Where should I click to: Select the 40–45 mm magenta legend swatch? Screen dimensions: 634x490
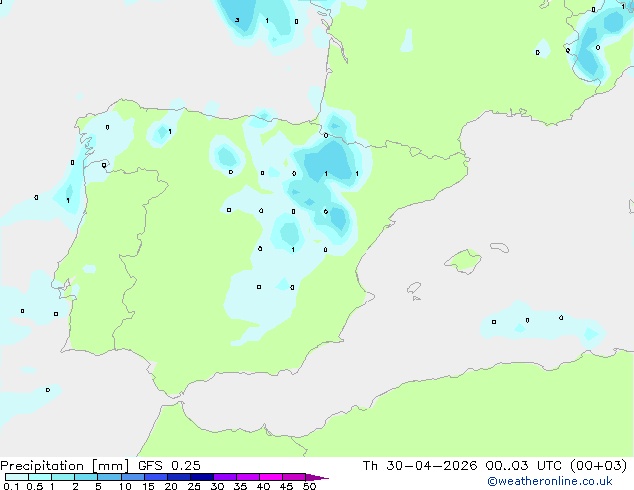point(270,477)
